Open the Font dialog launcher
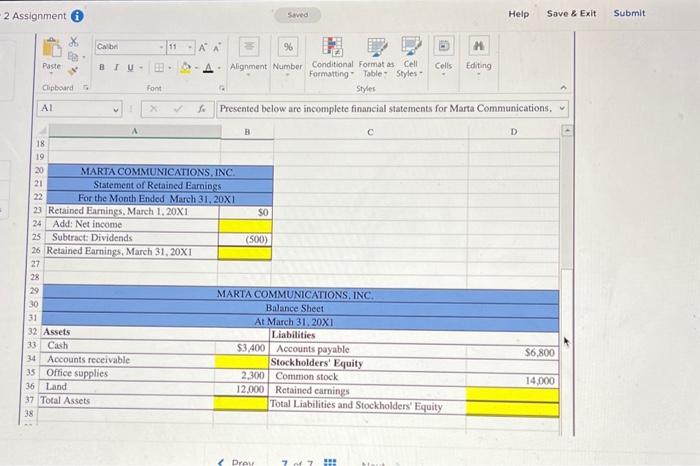 (222, 88)
